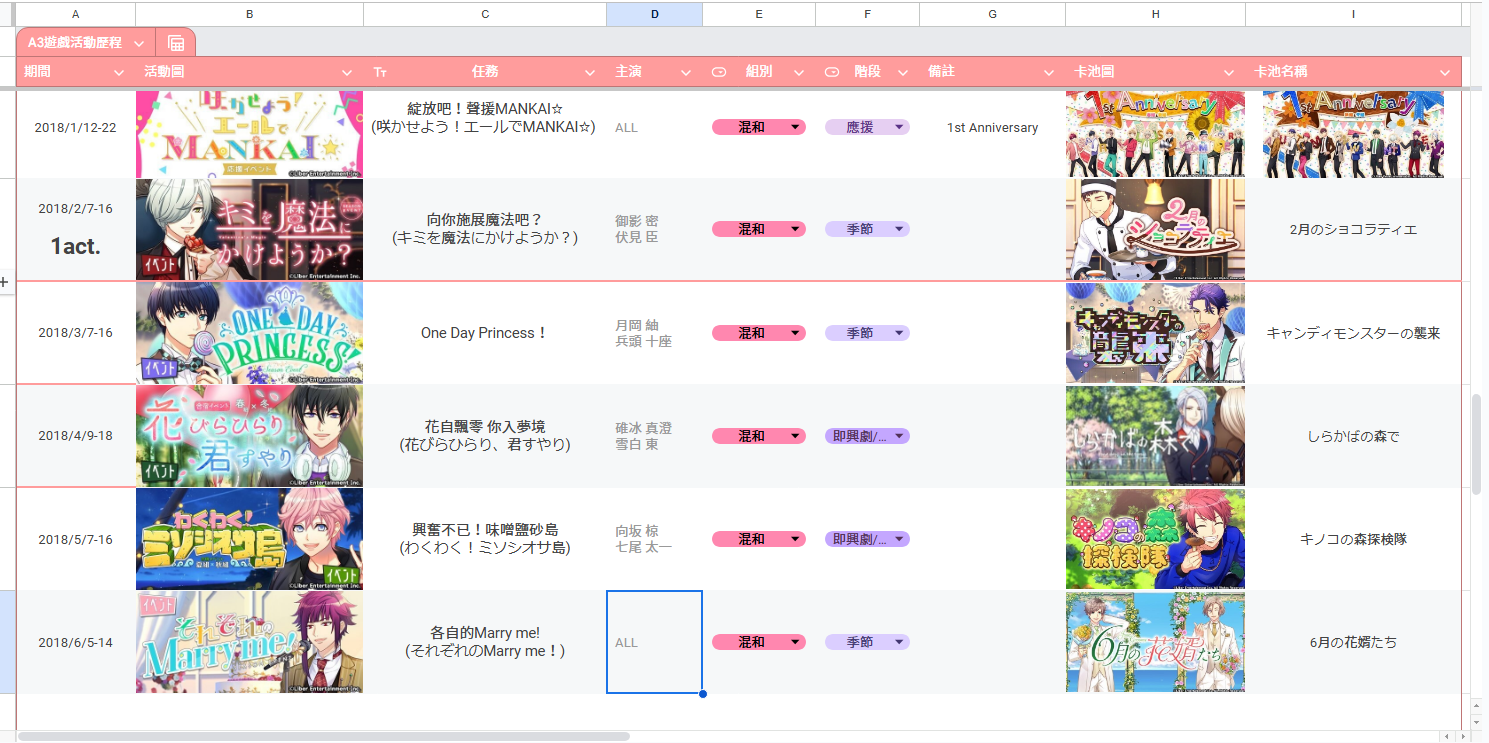Click the キミを魔法にかけようか event banner
Image resolution: width=1489 pixels, height=743 pixels.
pyautogui.click(x=250, y=229)
